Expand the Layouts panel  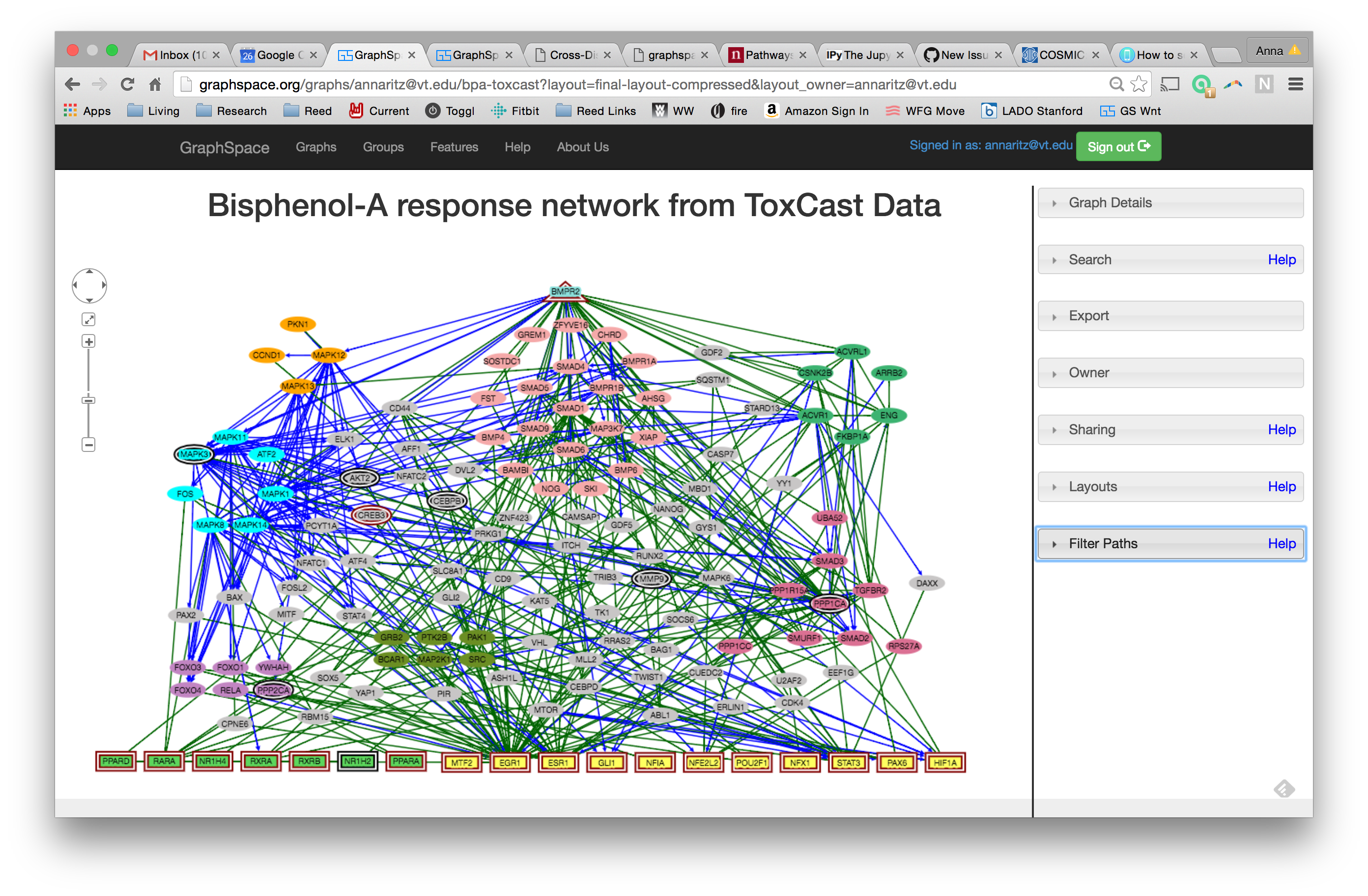coord(1092,487)
